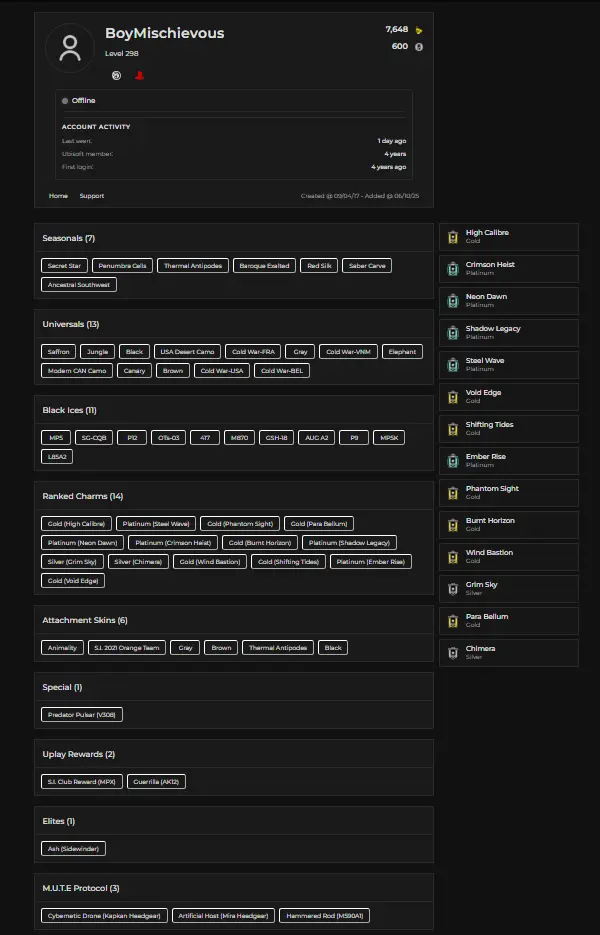Select the Ancestral Southwest tag

click(x=79, y=285)
